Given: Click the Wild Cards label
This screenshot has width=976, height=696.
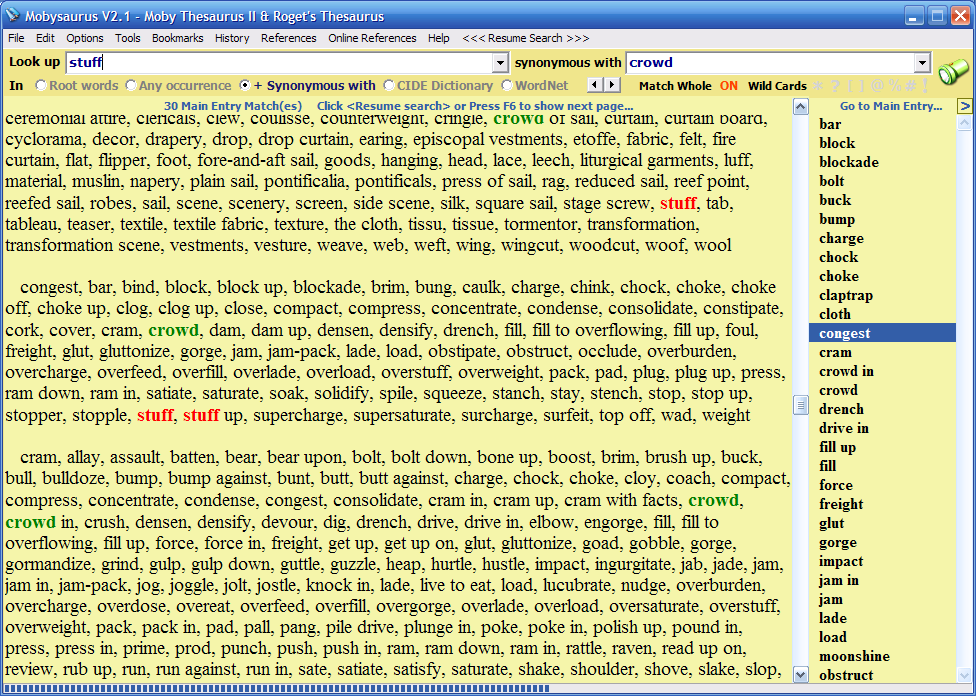Looking at the screenshot, I should pos(777,86).
